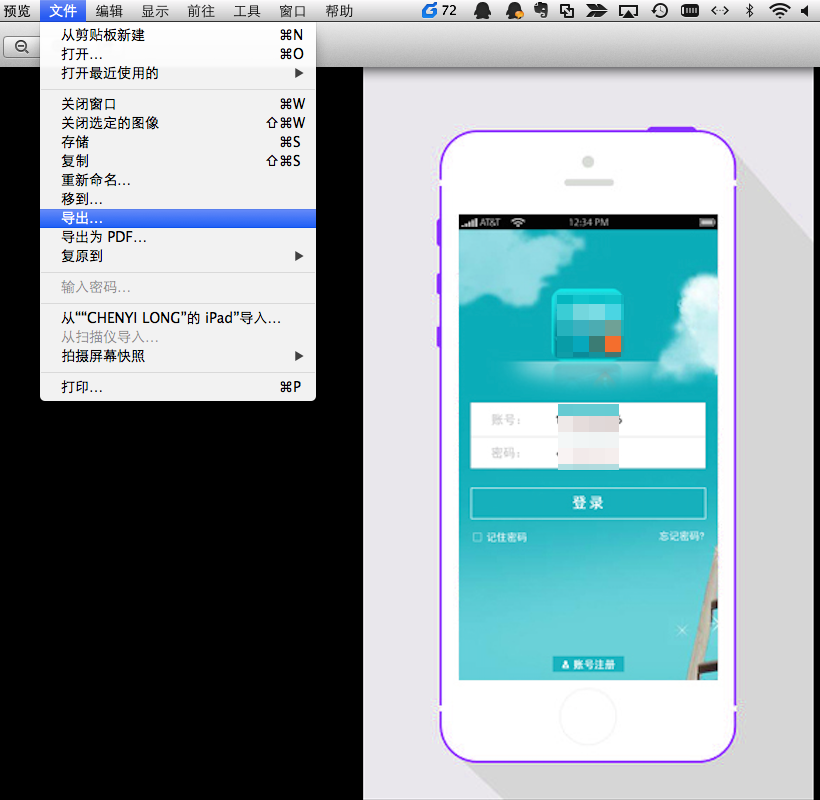The width and height of the screenshot is (820, 800).
Task: Tick the 记住密码 checkbox in the mockup
Action: coord(477,537)
